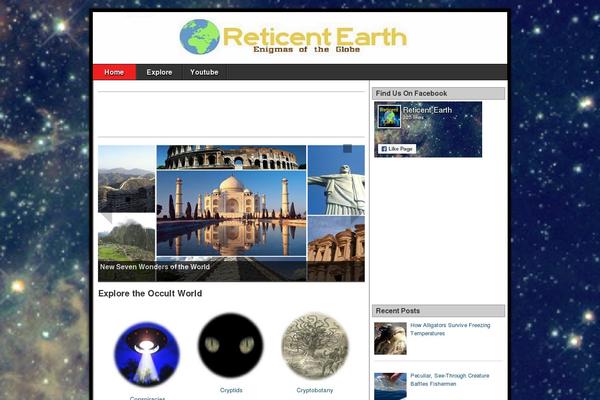Open the Cryptobotany category link
600x400 pixels.
(x=315, y=390)
